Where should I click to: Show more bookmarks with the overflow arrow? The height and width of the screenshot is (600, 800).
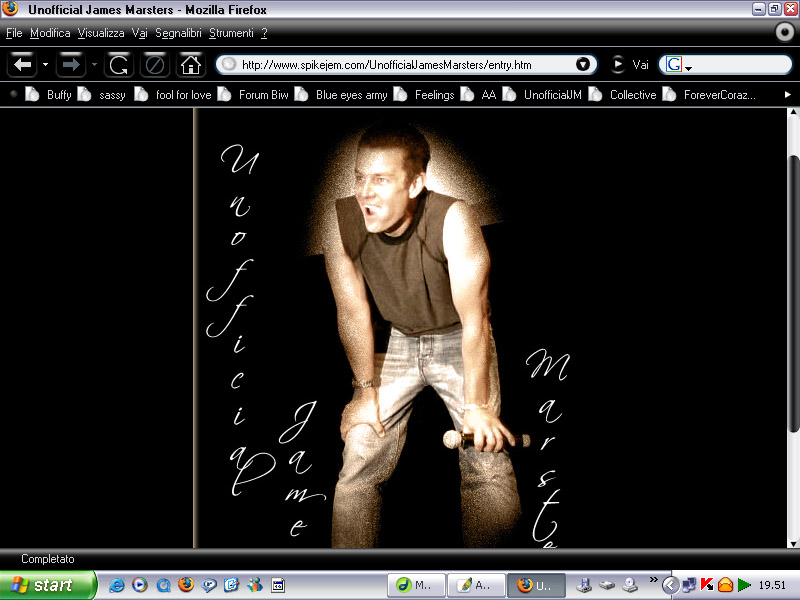(x=787, y=94)
